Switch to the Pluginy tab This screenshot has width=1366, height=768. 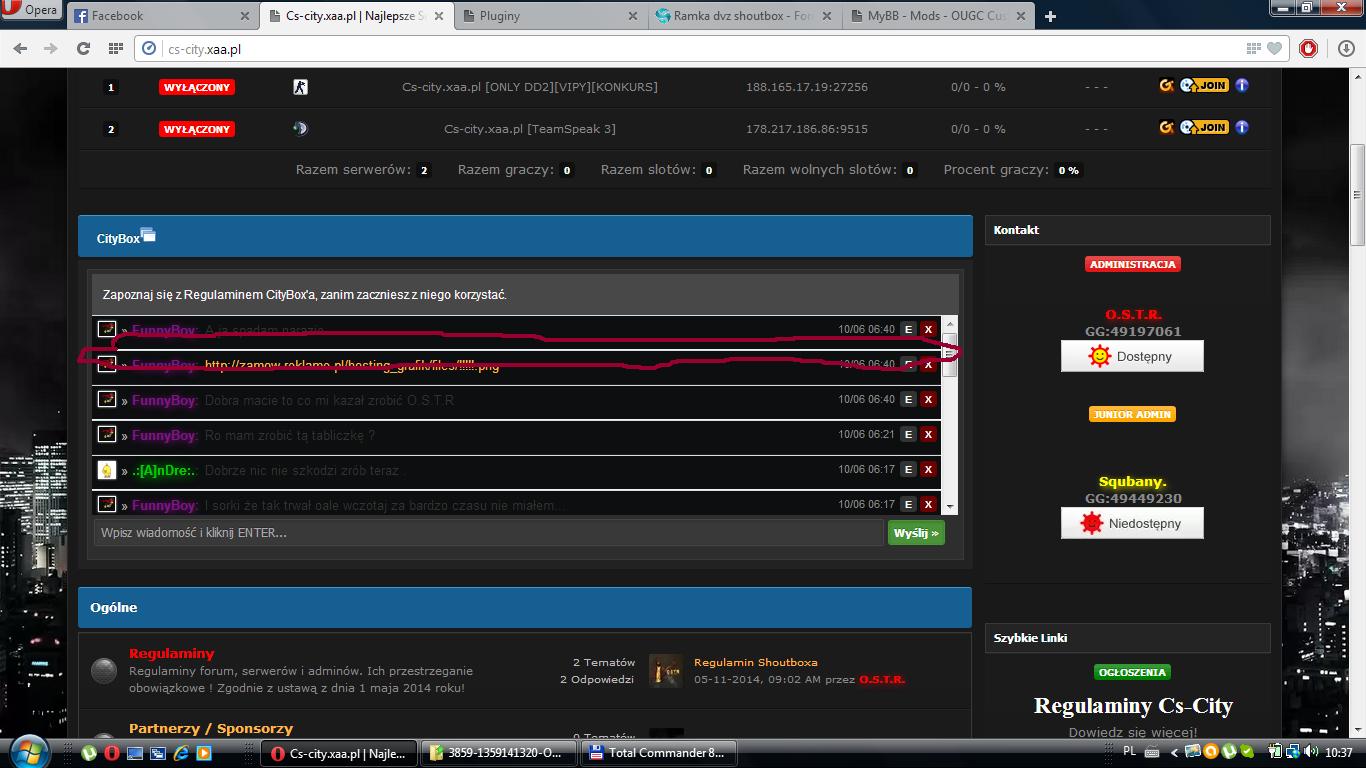550,16
